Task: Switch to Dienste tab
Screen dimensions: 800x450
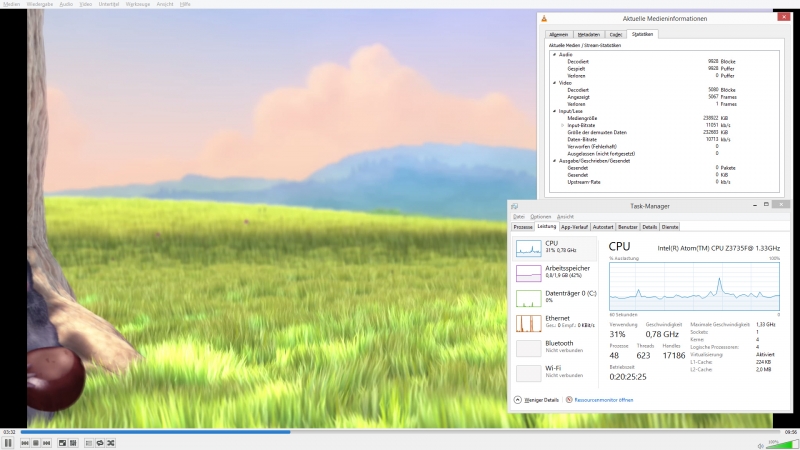Action: coord(670,227)
